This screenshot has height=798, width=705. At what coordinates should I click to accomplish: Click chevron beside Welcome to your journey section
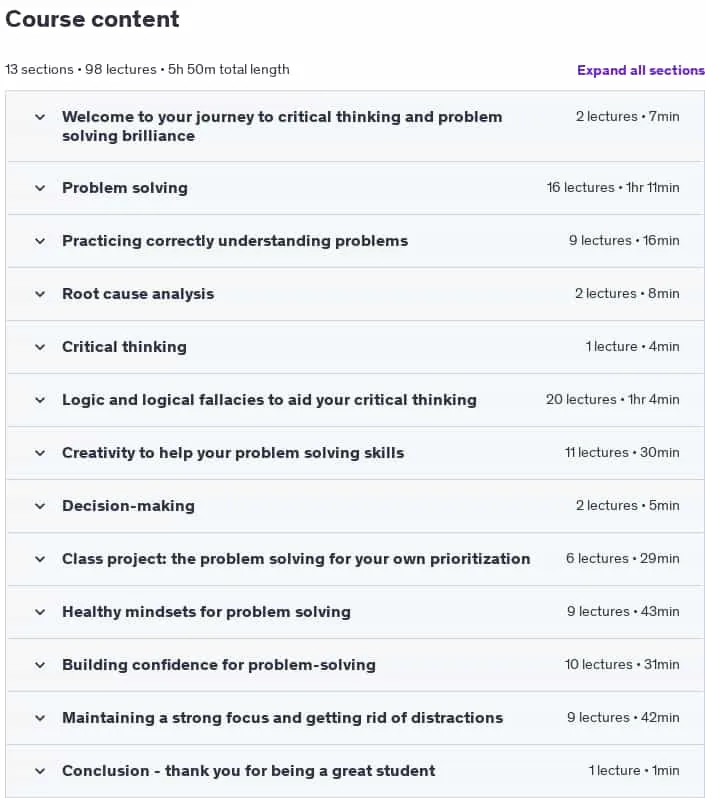tap(40, 117)
